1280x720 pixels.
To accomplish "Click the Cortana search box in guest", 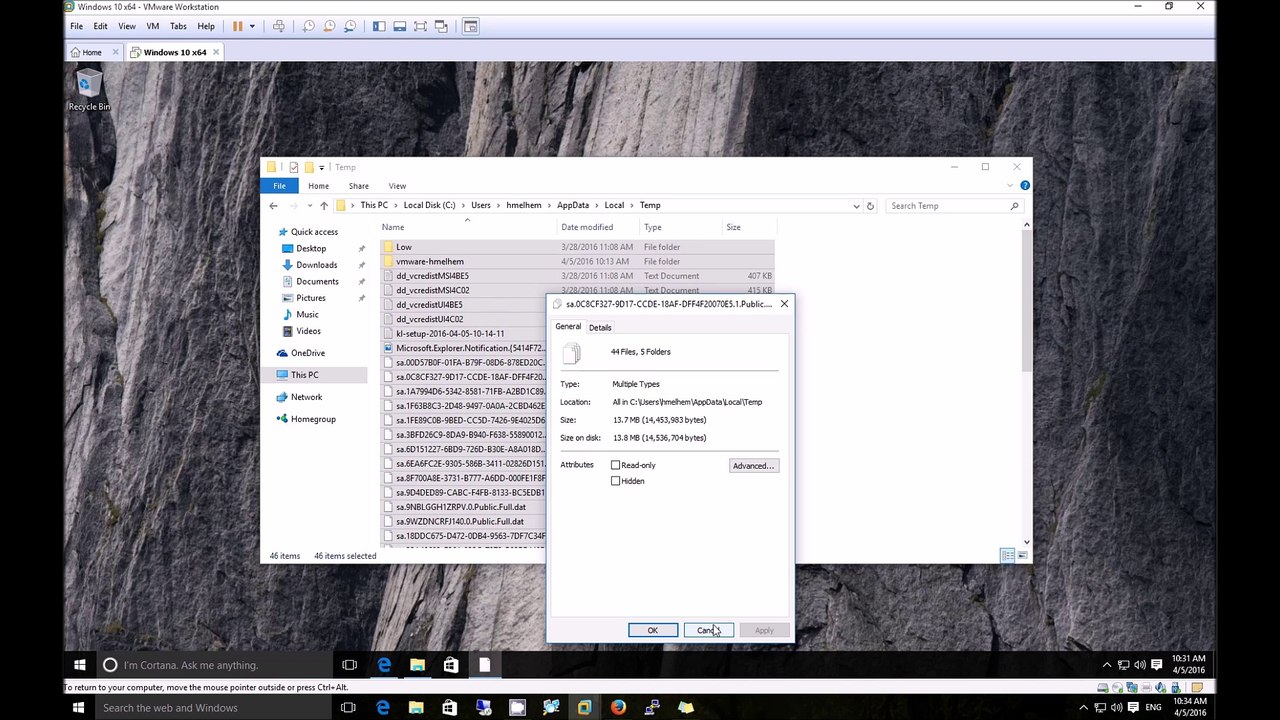I will pos(215,665).
